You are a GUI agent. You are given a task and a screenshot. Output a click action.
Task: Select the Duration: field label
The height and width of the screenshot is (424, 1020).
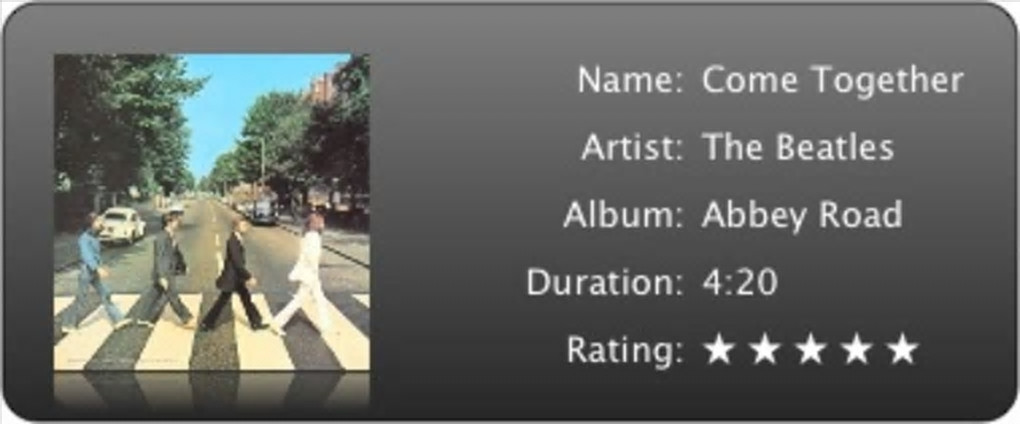pos(605,283)
